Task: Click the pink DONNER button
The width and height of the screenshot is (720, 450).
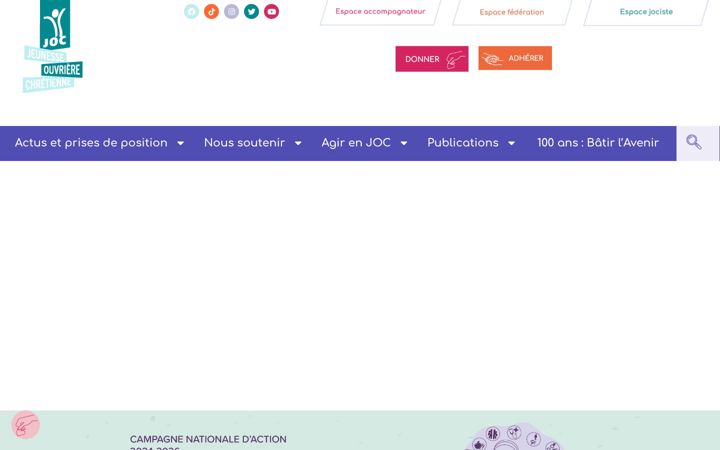Action: coord(432,59)
